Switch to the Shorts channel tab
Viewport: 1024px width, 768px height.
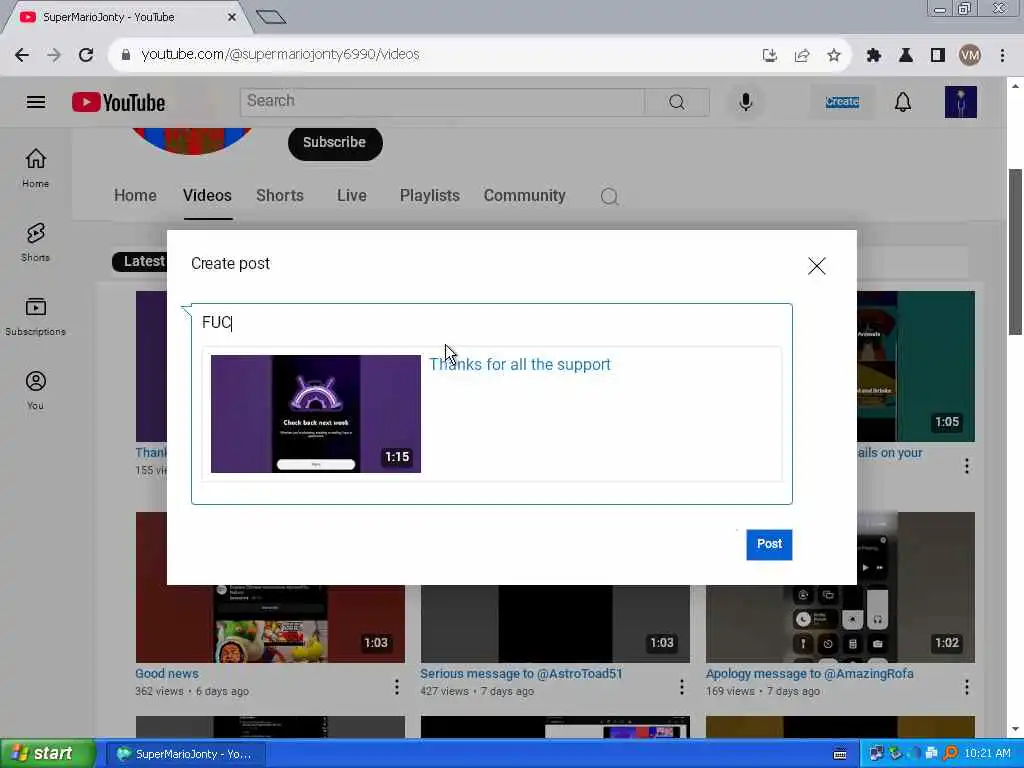[x=280, y=195]
